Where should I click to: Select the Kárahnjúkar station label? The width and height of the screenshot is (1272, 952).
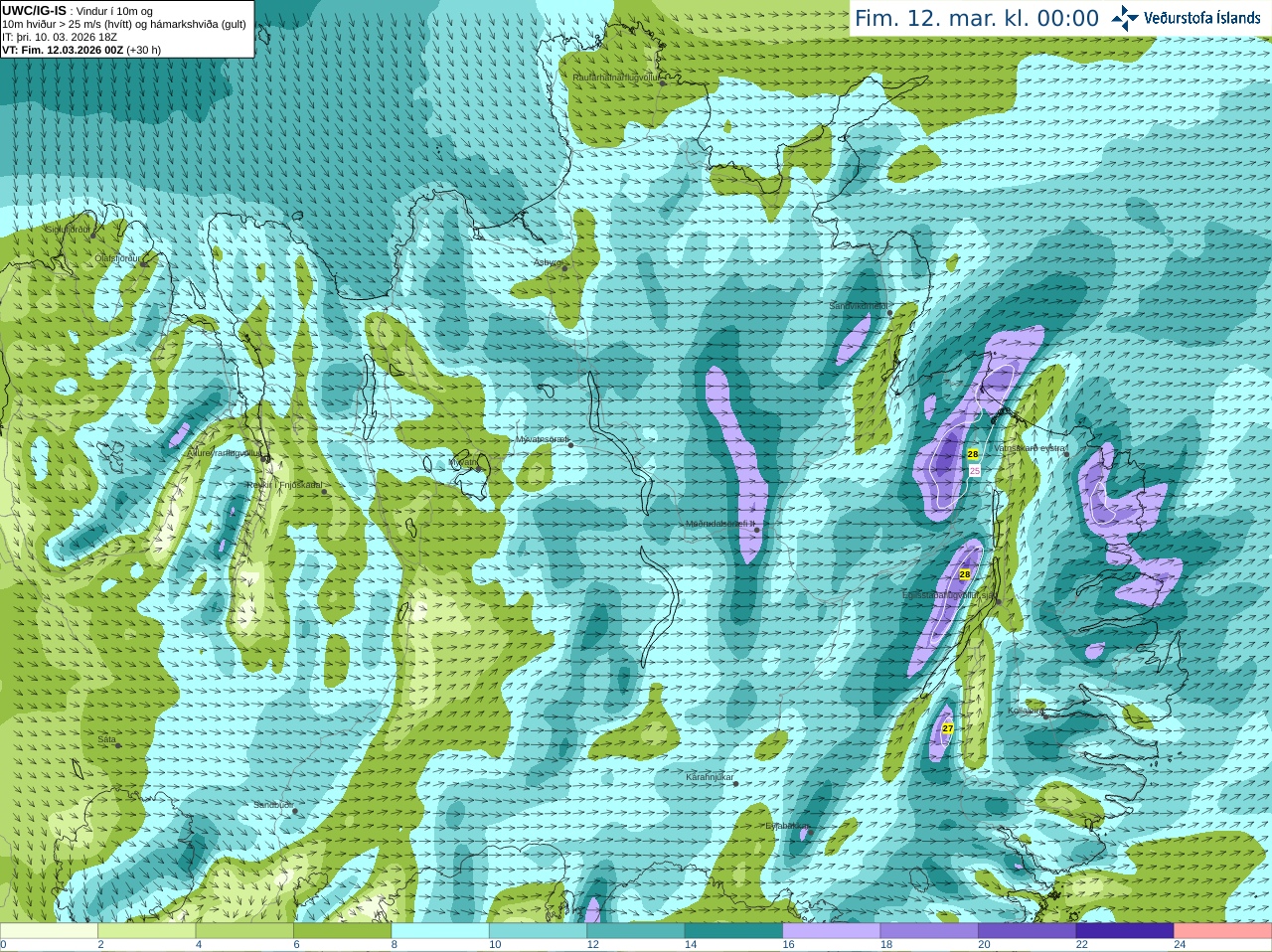[x=710, y=777]
